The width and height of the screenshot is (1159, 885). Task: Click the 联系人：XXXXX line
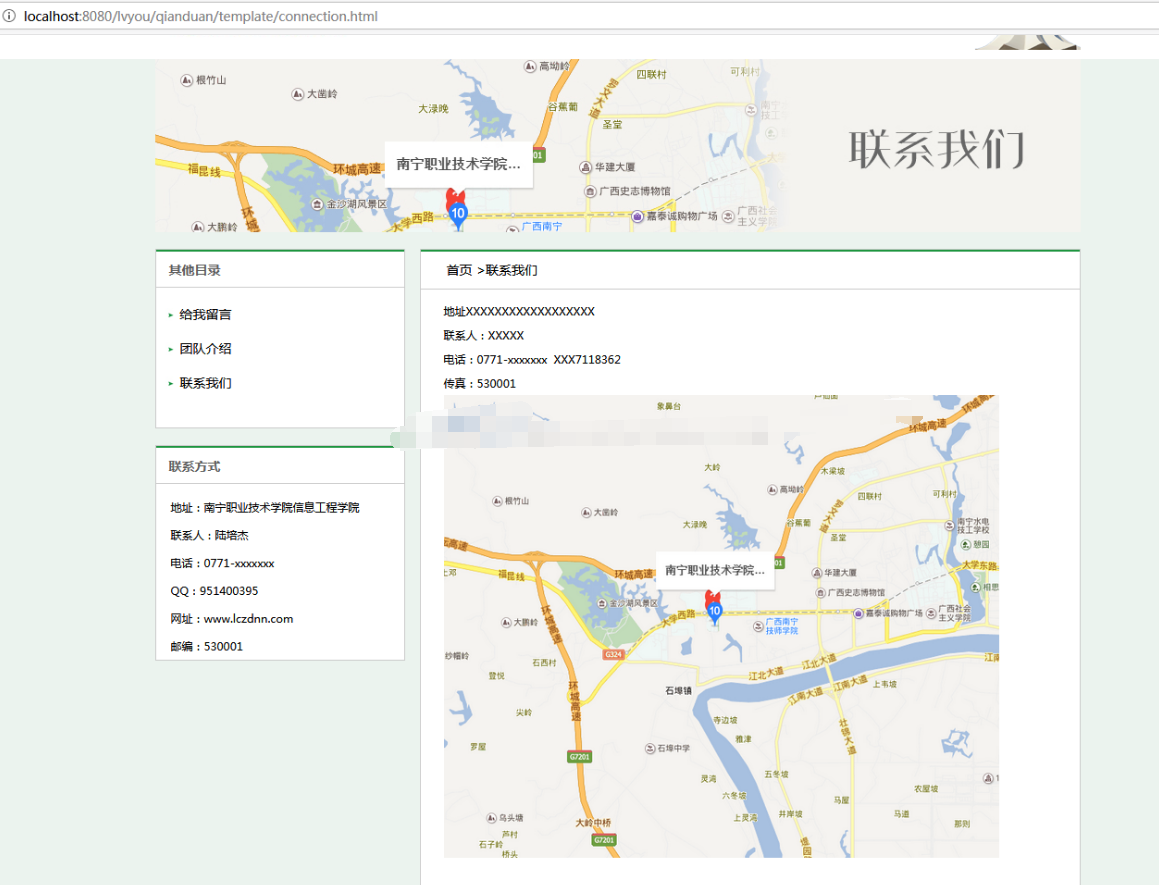click(483, 336)
